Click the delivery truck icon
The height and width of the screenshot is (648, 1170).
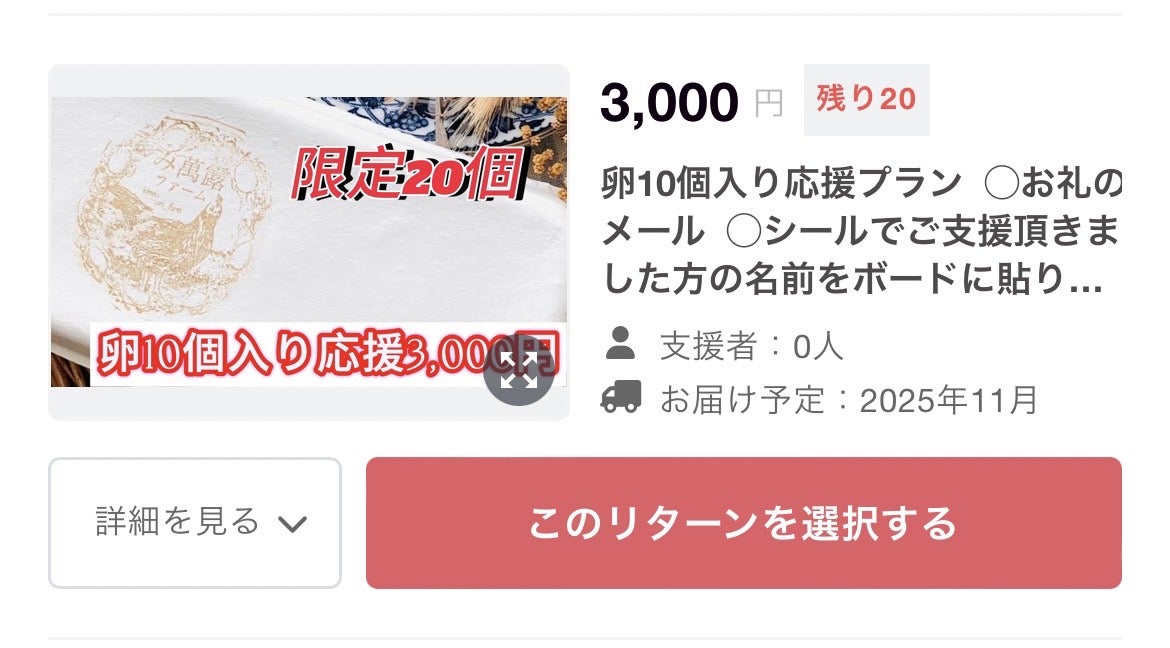[x=621, y=397]
